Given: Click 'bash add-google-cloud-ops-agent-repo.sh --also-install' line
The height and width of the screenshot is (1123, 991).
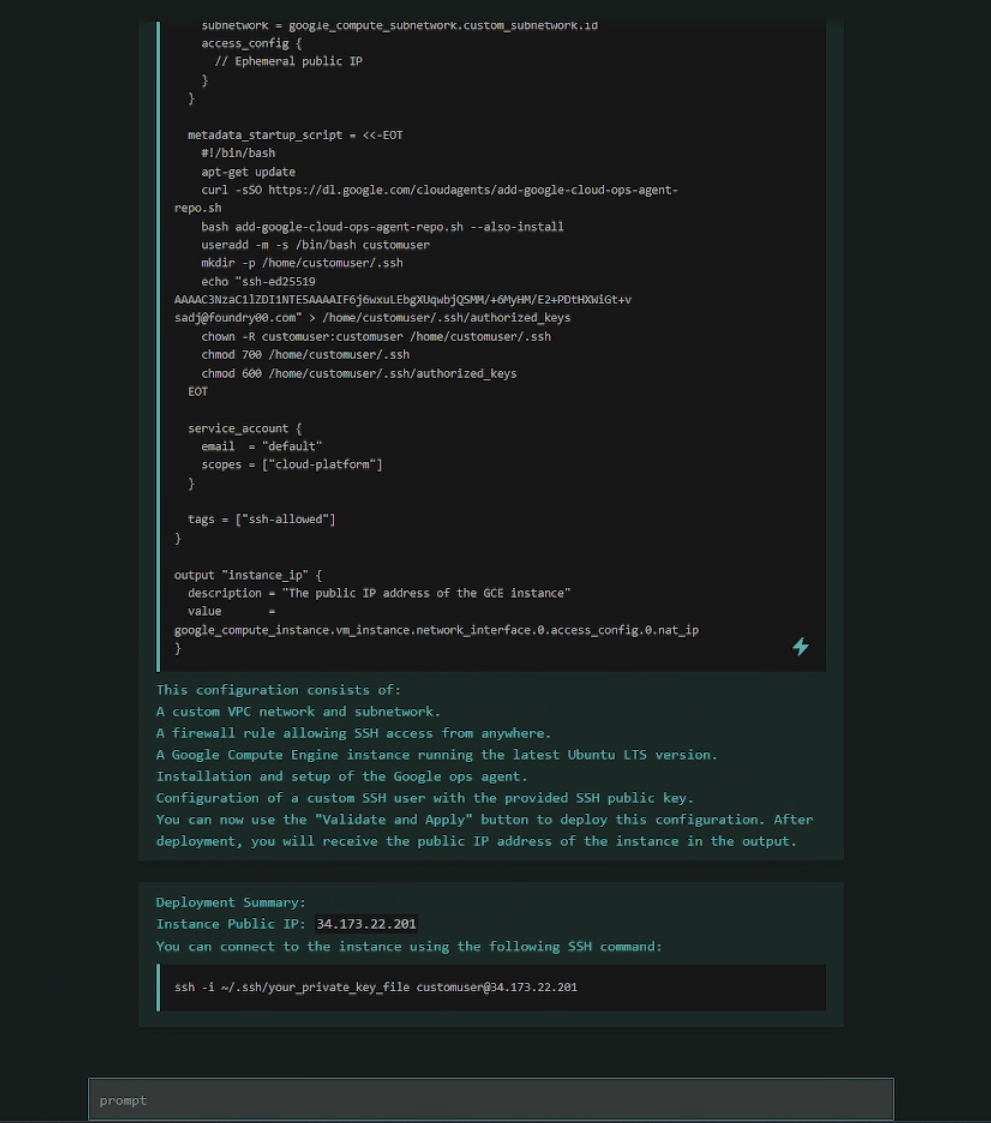Looking at the screenshot, I should 382,226.
